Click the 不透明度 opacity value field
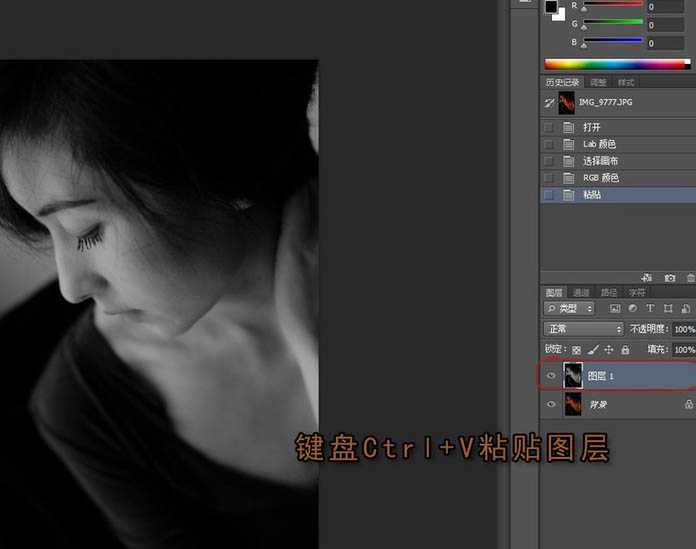The height and width of the screenshot is (549, 696). click(684, 329)
